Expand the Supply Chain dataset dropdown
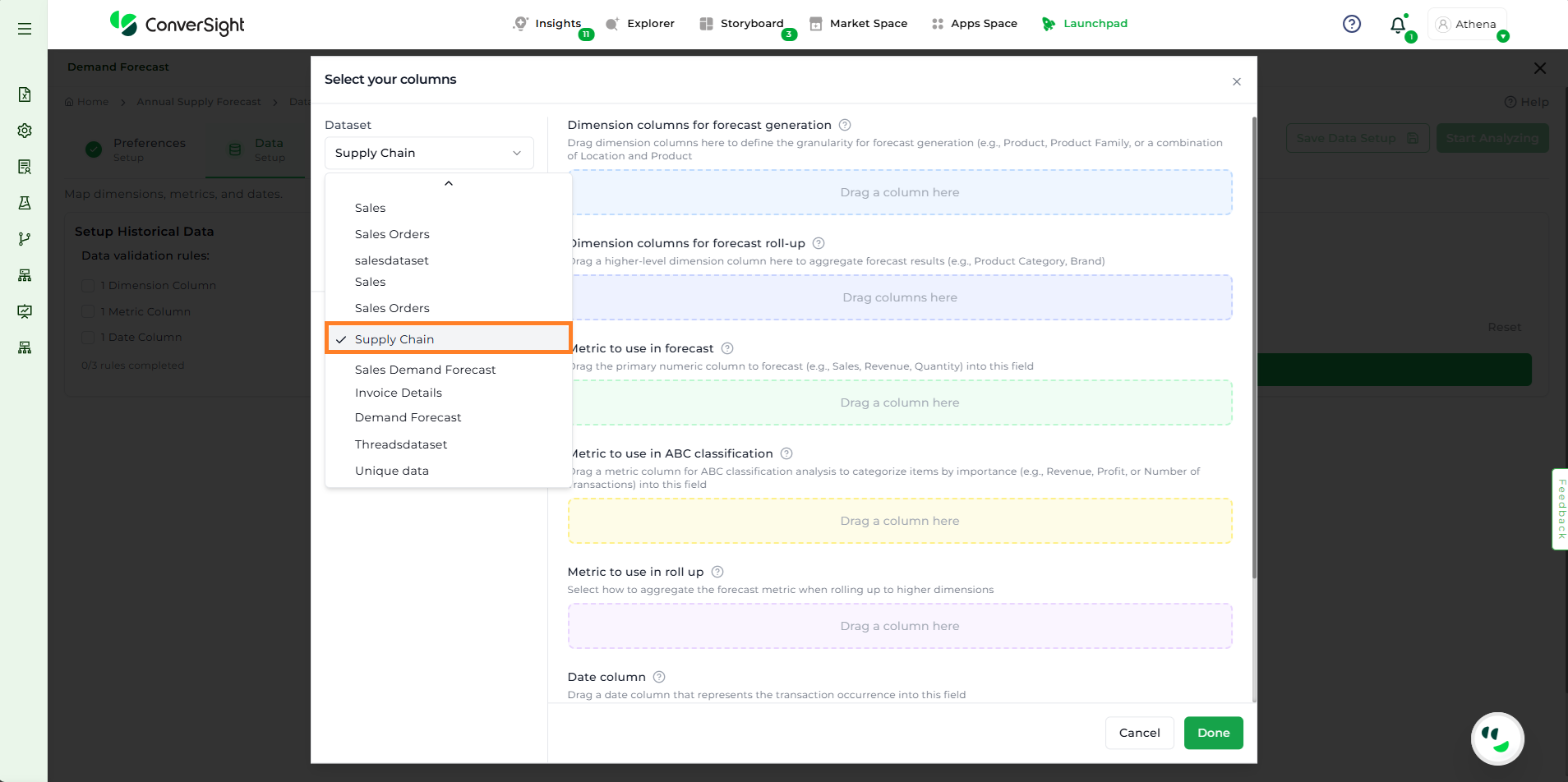 click(x=428, y=153)
